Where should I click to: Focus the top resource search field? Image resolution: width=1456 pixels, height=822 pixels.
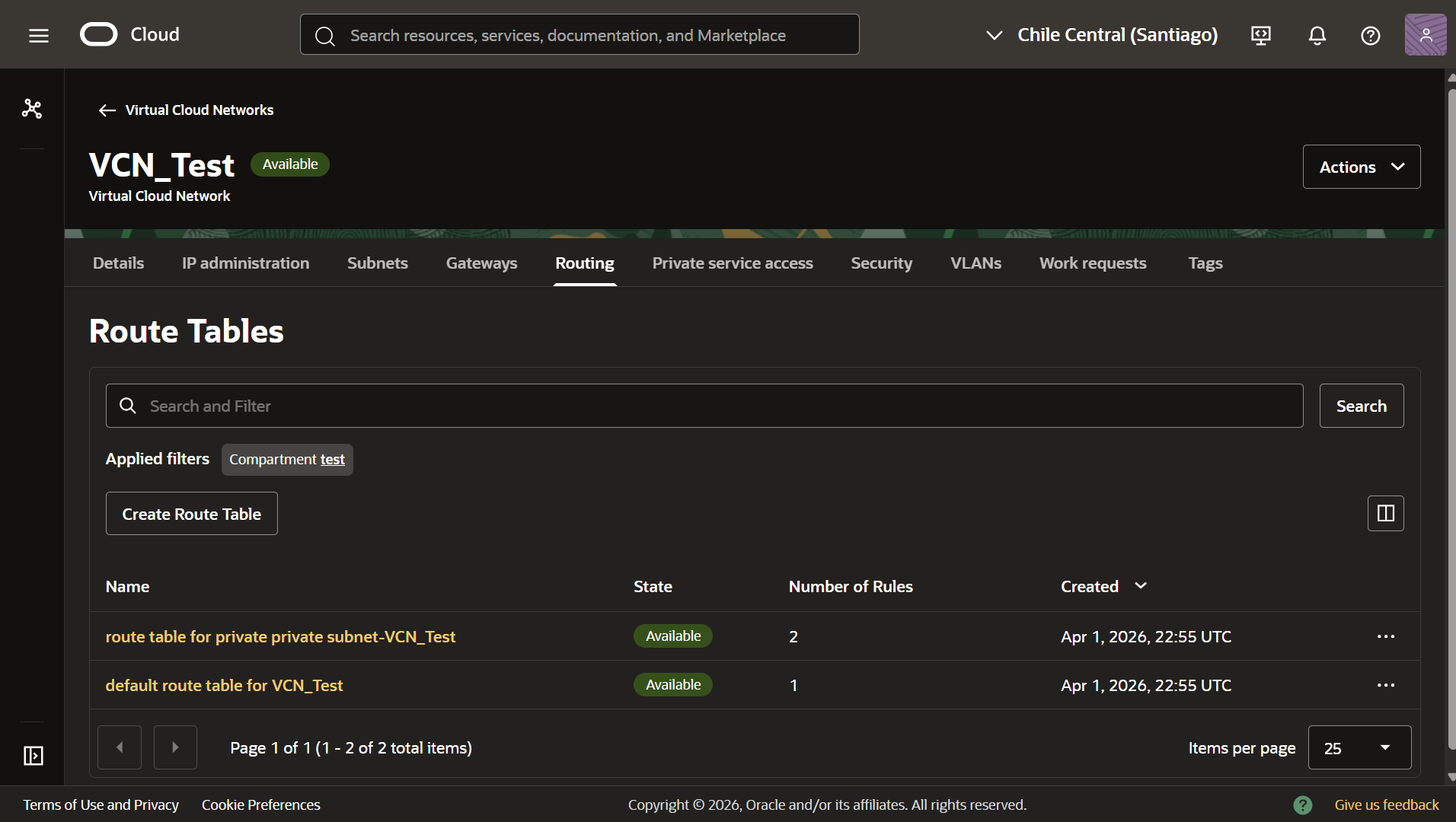(580, 34)
